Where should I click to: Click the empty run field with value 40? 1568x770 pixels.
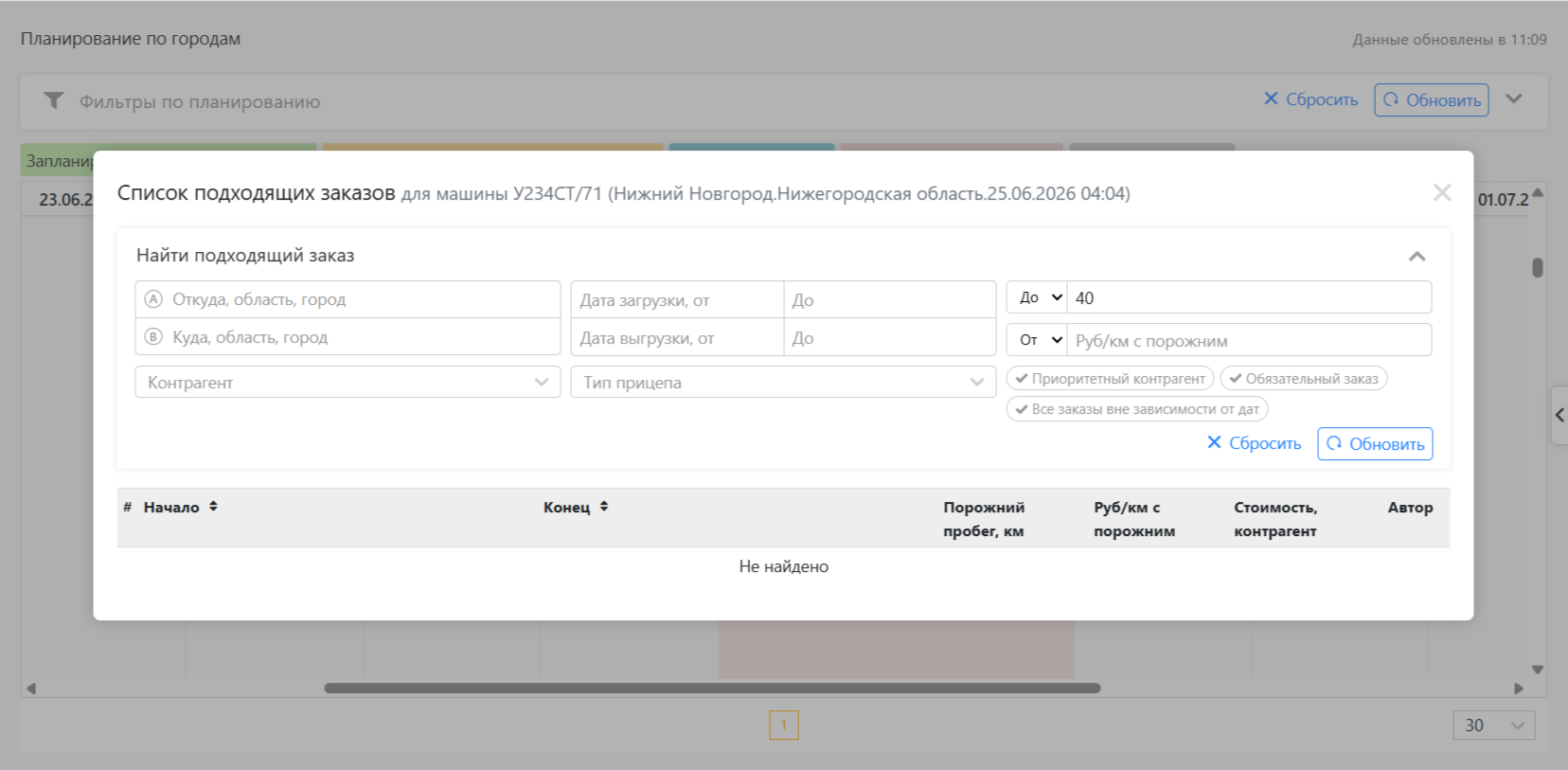pyautogui.click(x=1249, y=297)
